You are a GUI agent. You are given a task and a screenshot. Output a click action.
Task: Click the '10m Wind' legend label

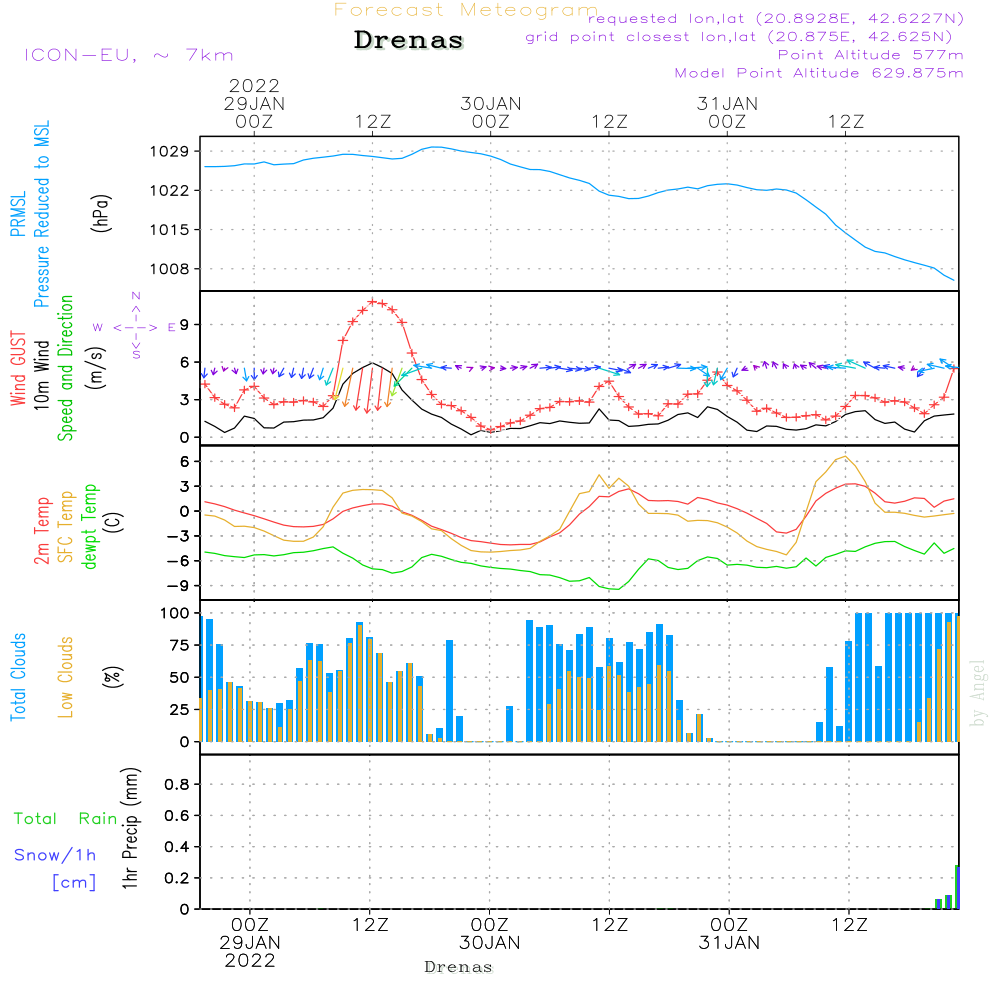pyautogui.click(x=41, y=374)
